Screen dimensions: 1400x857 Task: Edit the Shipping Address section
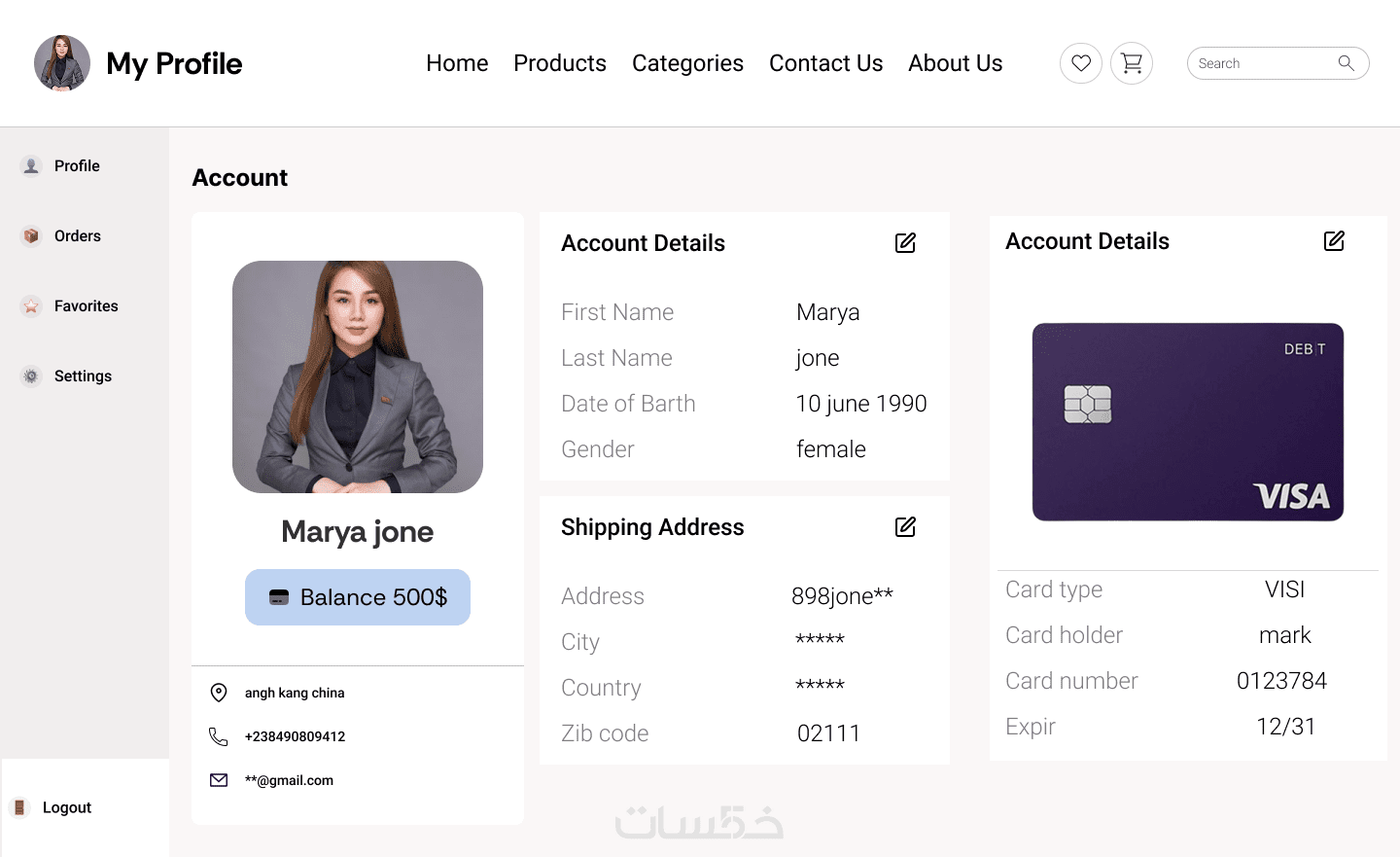click(905, 527)
